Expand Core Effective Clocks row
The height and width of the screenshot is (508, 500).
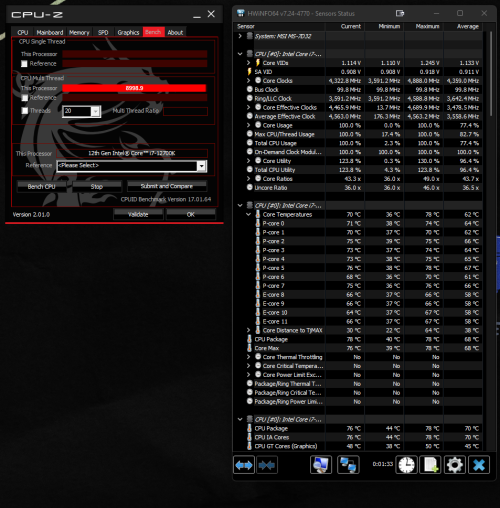coord(249,107)
